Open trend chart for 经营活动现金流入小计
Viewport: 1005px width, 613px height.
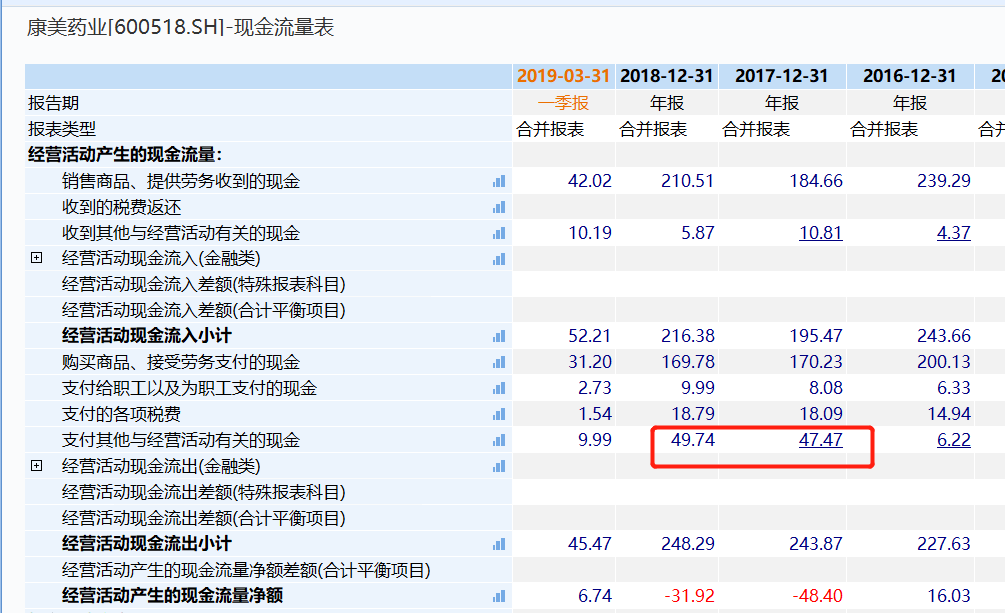[x=499, y=336]
